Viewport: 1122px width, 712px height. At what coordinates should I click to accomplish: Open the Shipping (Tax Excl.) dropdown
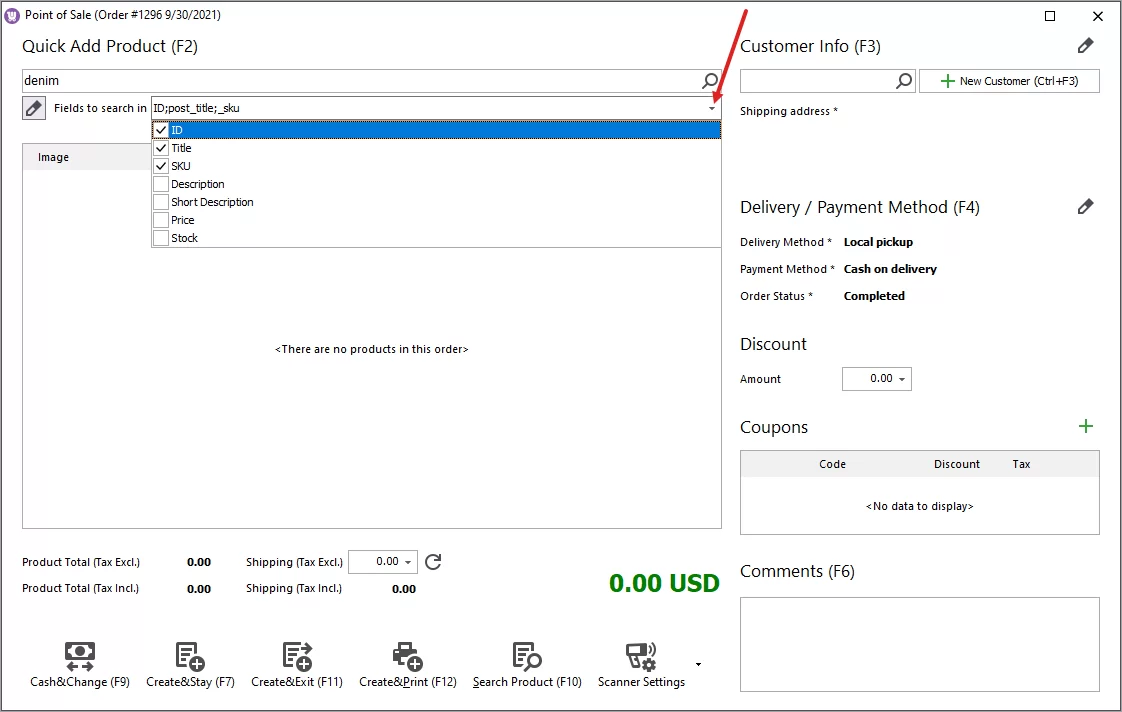point(408,561)
